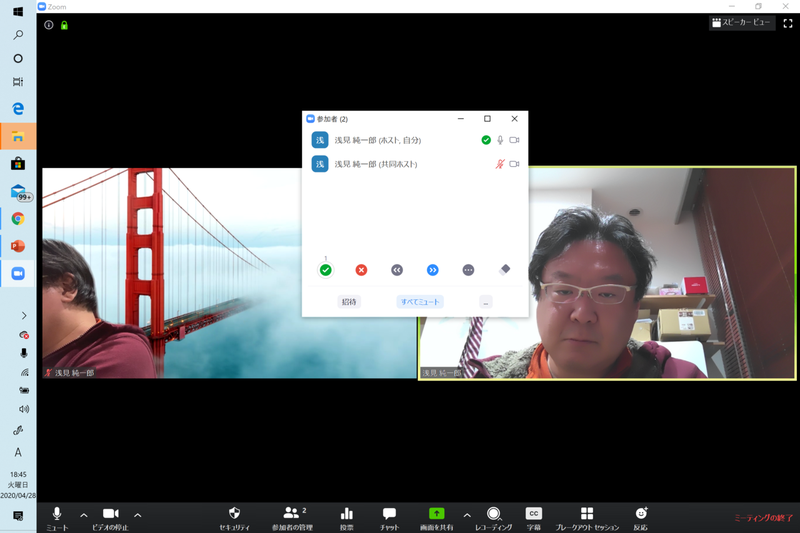Click Zoom icon on taskbar
Screen dimensions: 800x533
pos(18,274)
